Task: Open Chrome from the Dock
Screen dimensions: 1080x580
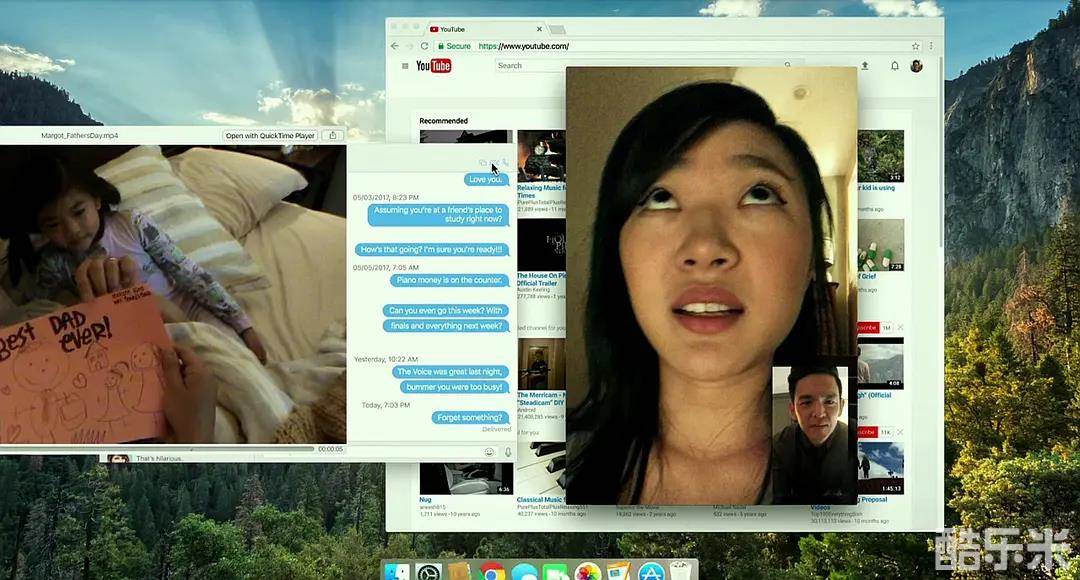Action: (x=492, y=572)
